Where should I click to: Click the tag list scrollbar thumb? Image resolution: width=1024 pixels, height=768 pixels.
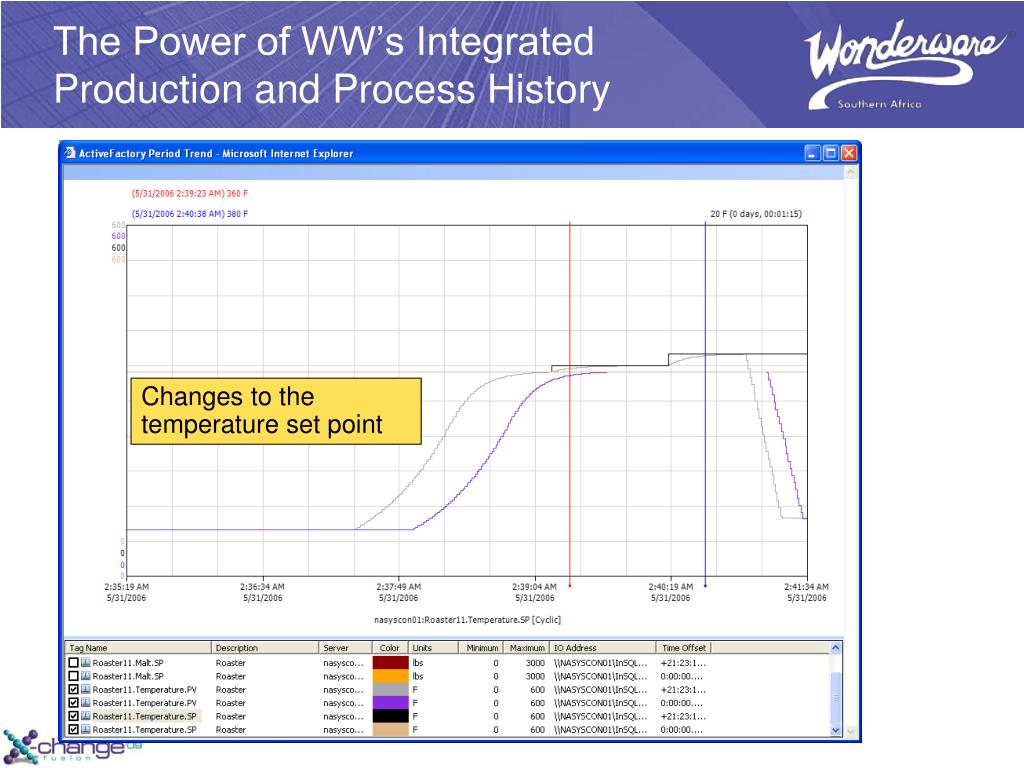835,696
